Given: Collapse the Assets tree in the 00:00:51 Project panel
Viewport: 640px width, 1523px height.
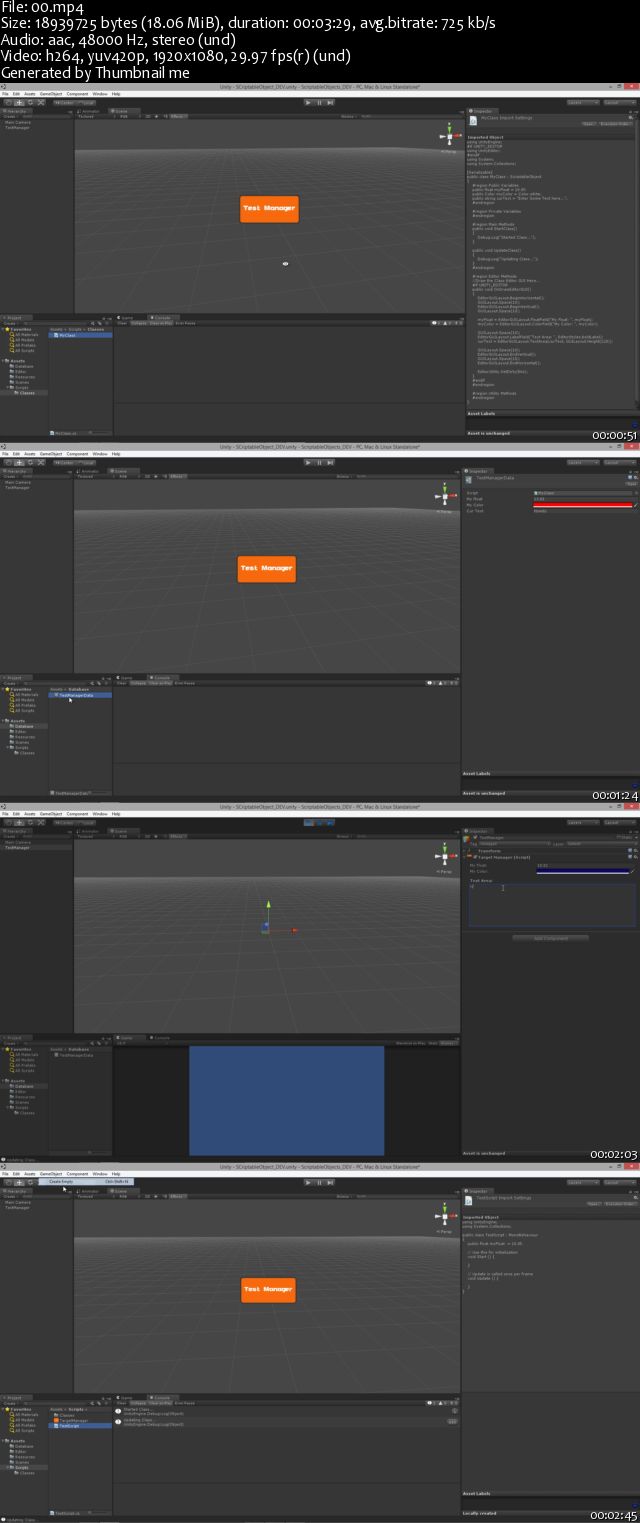Looking at the screenshot, I should pos(3,361).
